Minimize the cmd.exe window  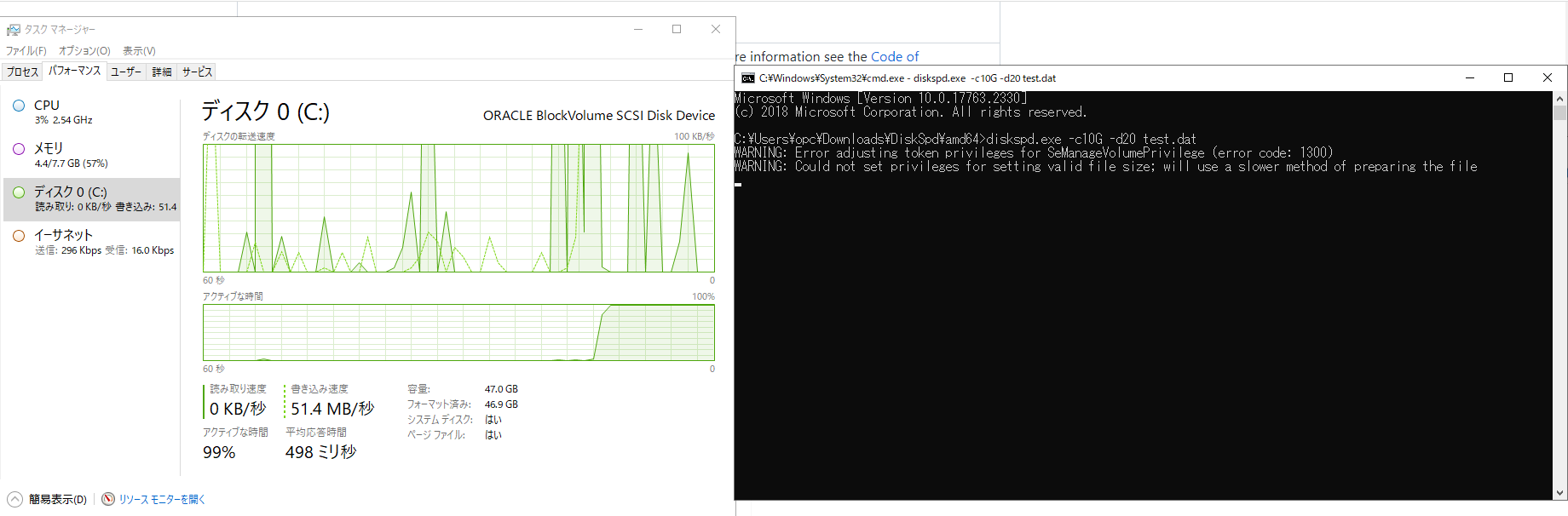(x=1470, y=77)
